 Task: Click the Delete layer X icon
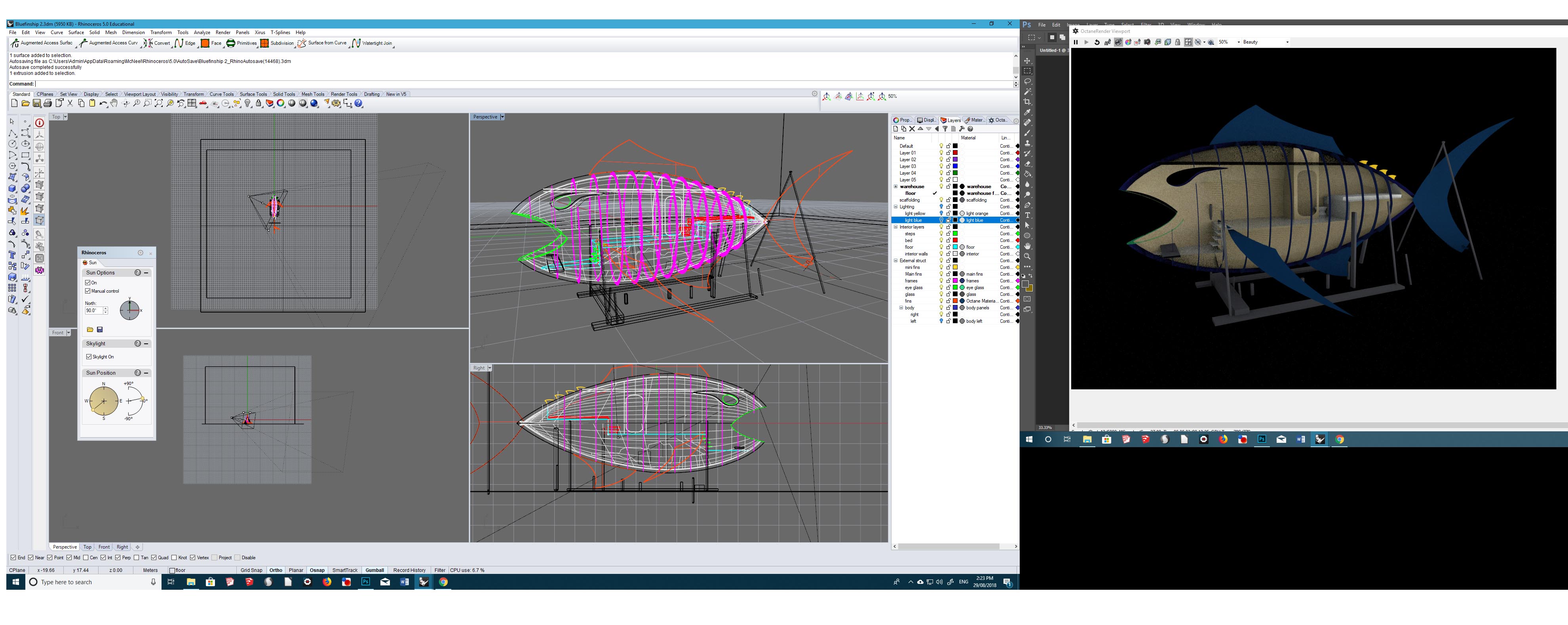(912, 129)
